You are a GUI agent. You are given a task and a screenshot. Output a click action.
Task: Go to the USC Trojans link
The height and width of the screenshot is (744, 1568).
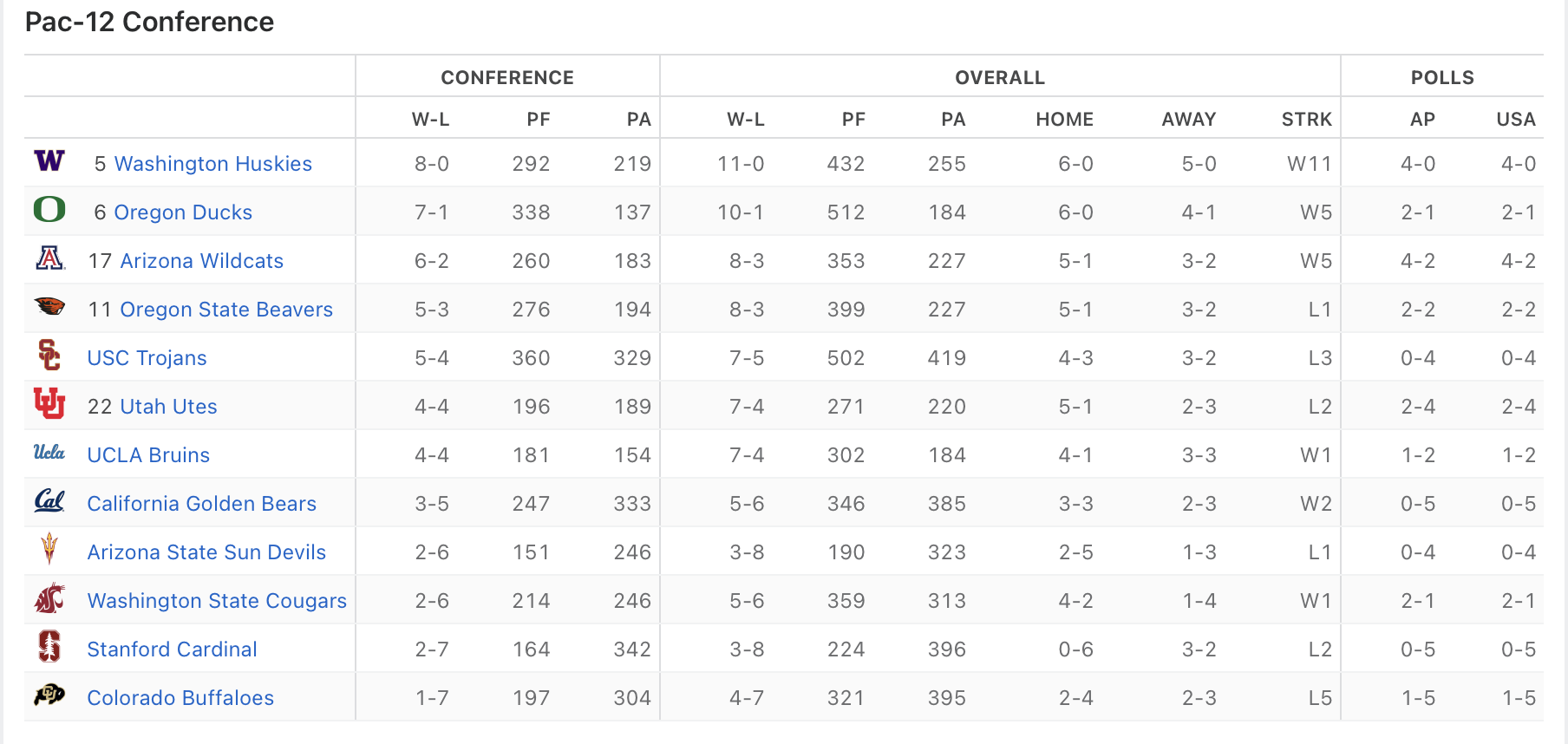(147, 358)
